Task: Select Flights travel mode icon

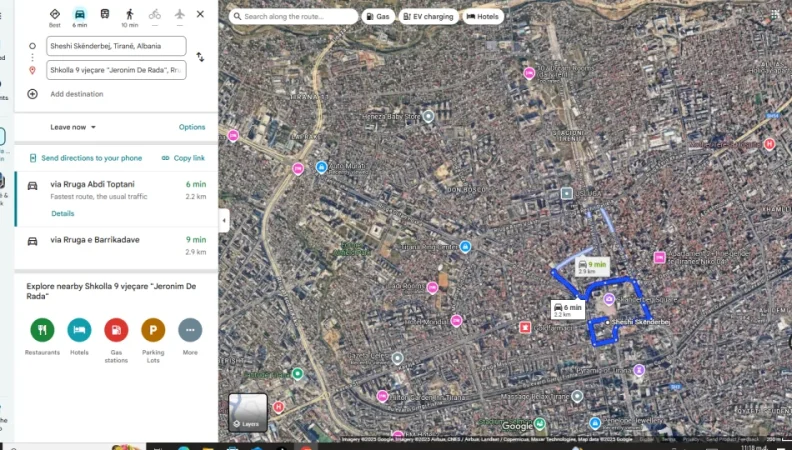Action: pyautogui.click(x=179, y=15)
